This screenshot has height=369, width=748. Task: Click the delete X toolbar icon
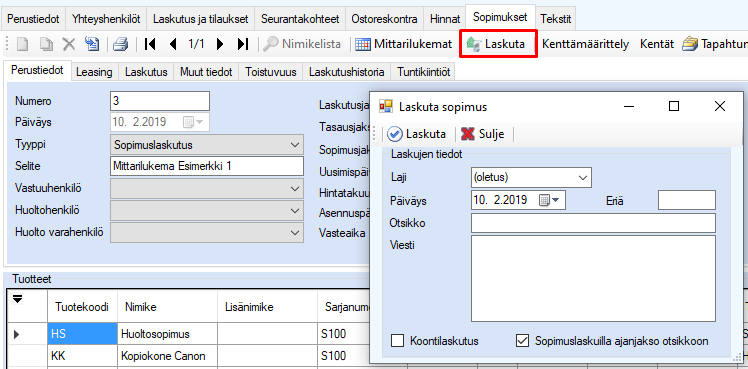click(x=69, y=44)
